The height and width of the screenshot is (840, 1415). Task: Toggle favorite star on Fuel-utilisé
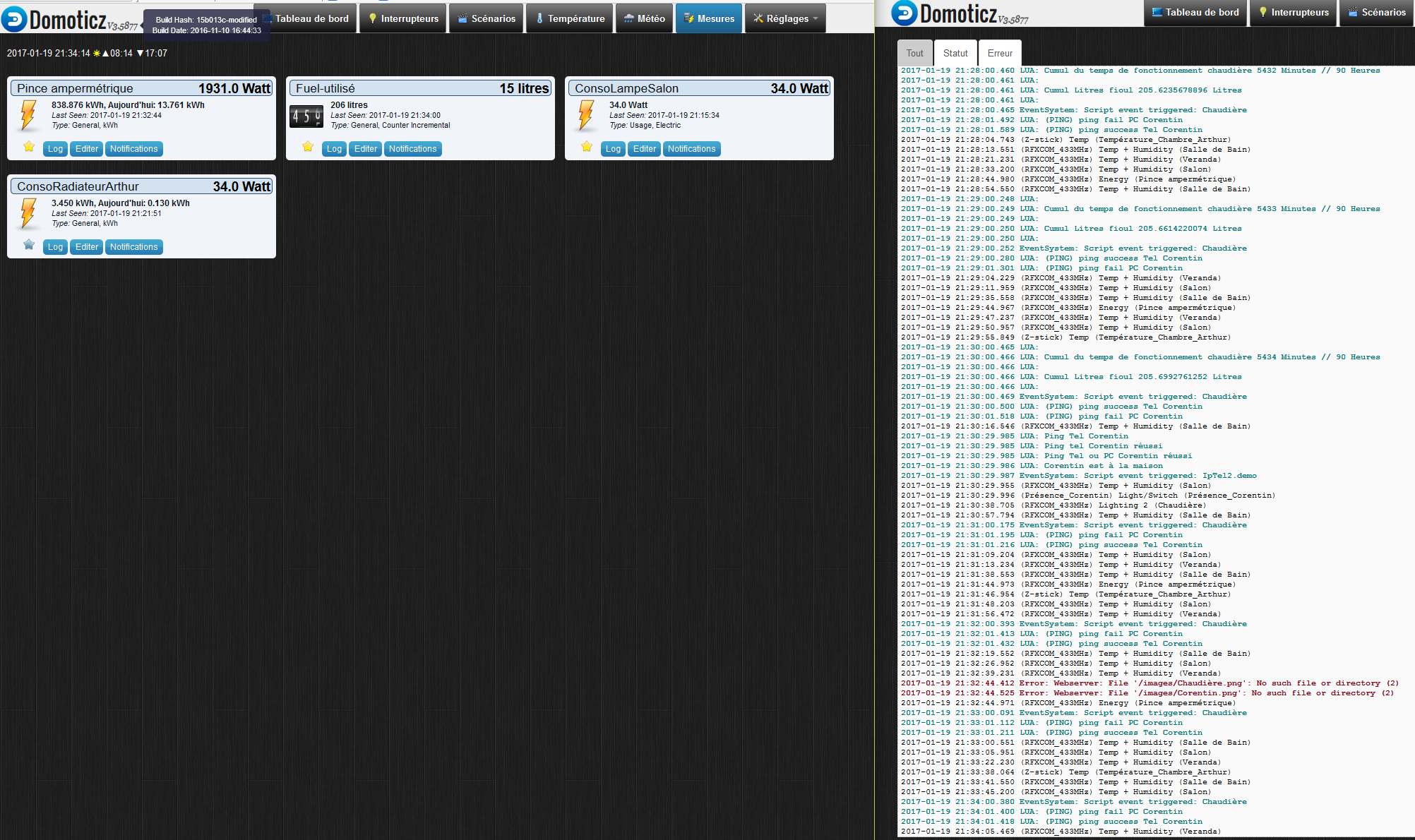coord(308,147)
